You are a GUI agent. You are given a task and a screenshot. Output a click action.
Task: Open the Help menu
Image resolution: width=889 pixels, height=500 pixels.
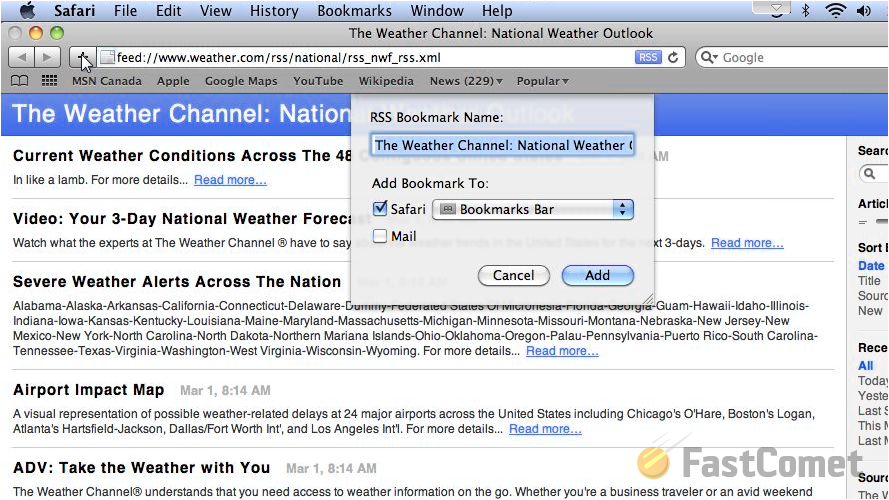click(497, 10)
